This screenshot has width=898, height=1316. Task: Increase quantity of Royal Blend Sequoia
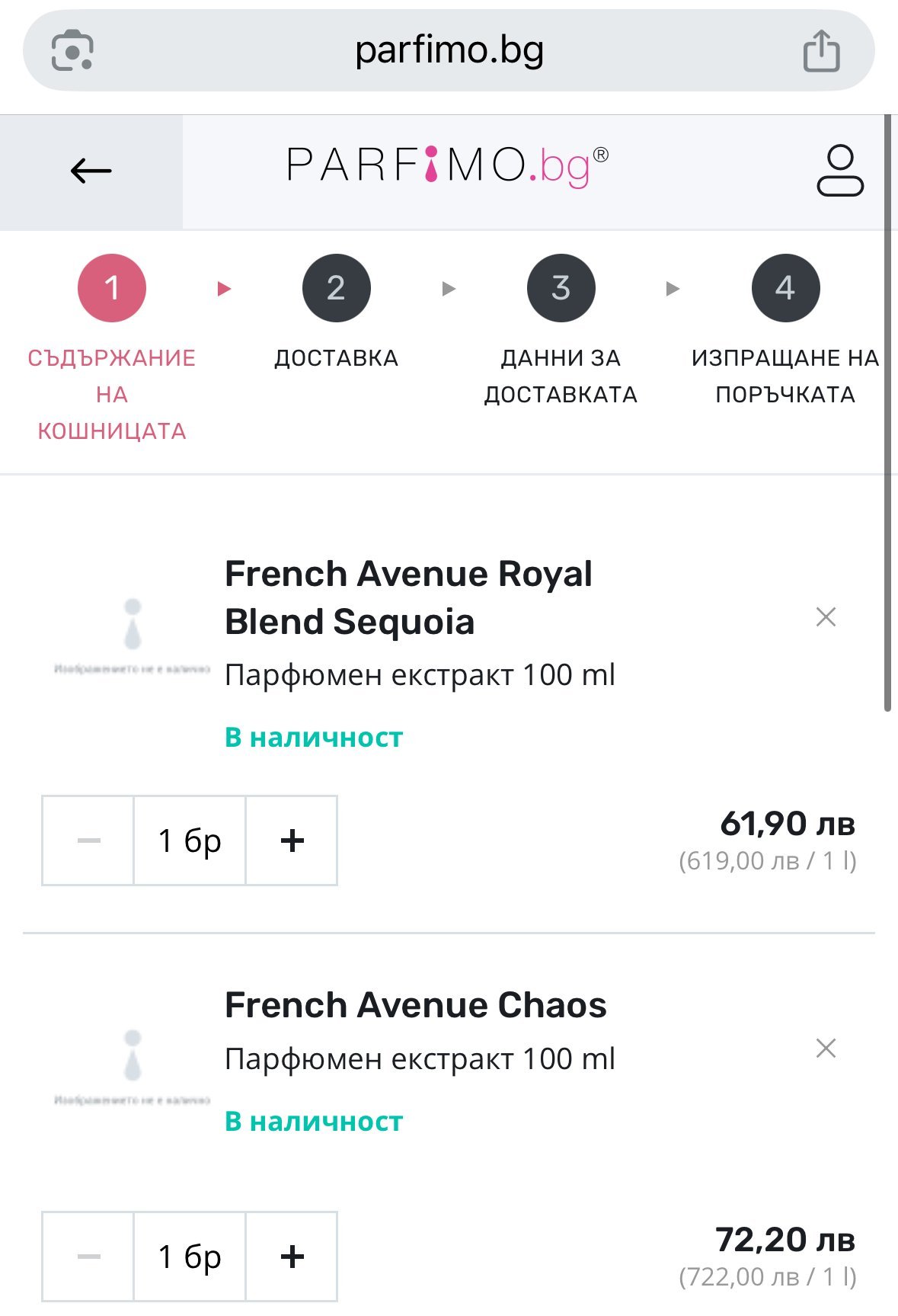pos(292,841)
